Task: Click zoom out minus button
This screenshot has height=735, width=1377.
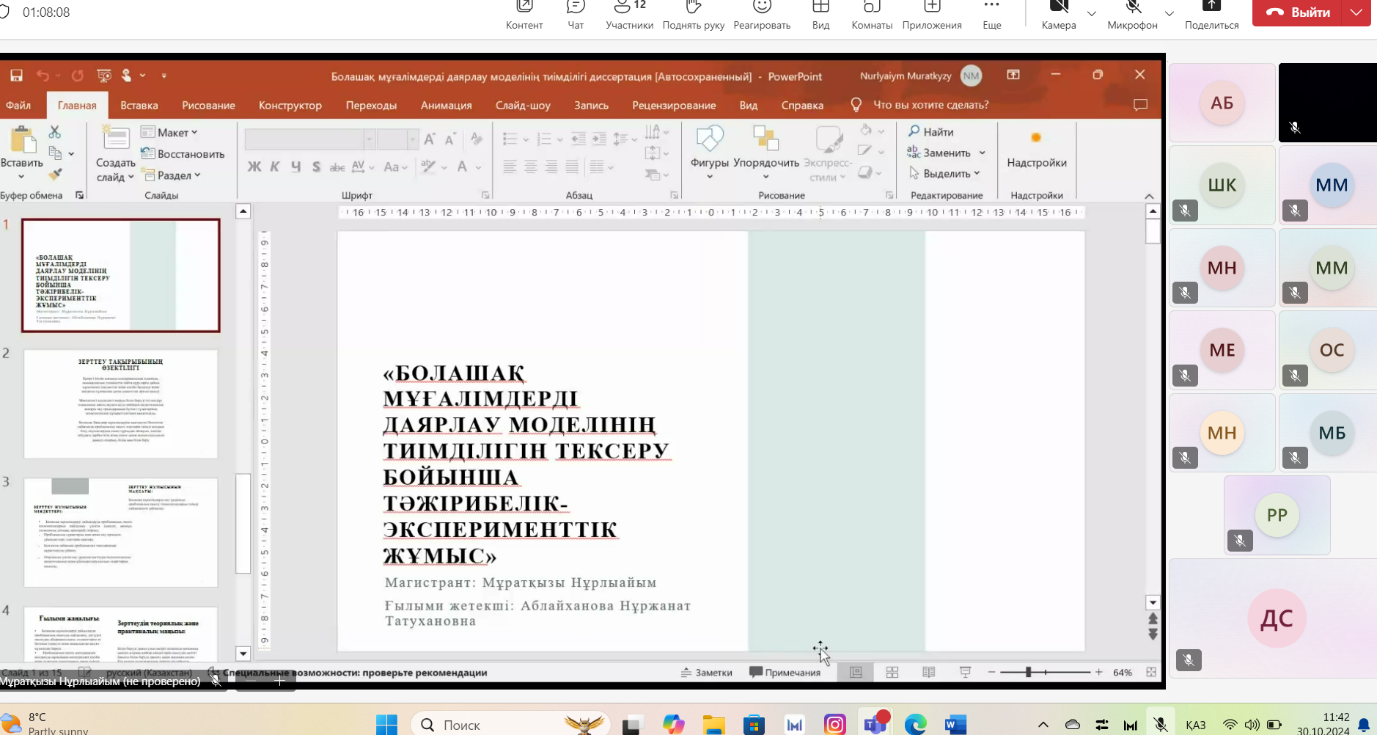Action: 989,673
